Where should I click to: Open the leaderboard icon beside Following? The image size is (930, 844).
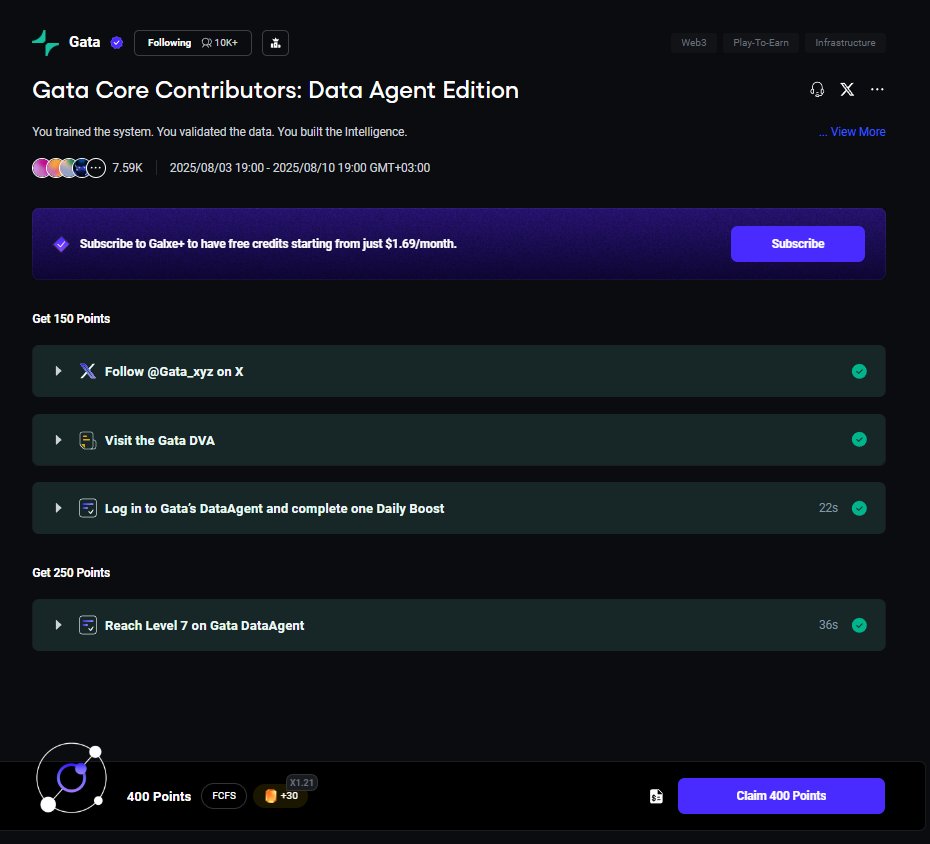[275, 42]
